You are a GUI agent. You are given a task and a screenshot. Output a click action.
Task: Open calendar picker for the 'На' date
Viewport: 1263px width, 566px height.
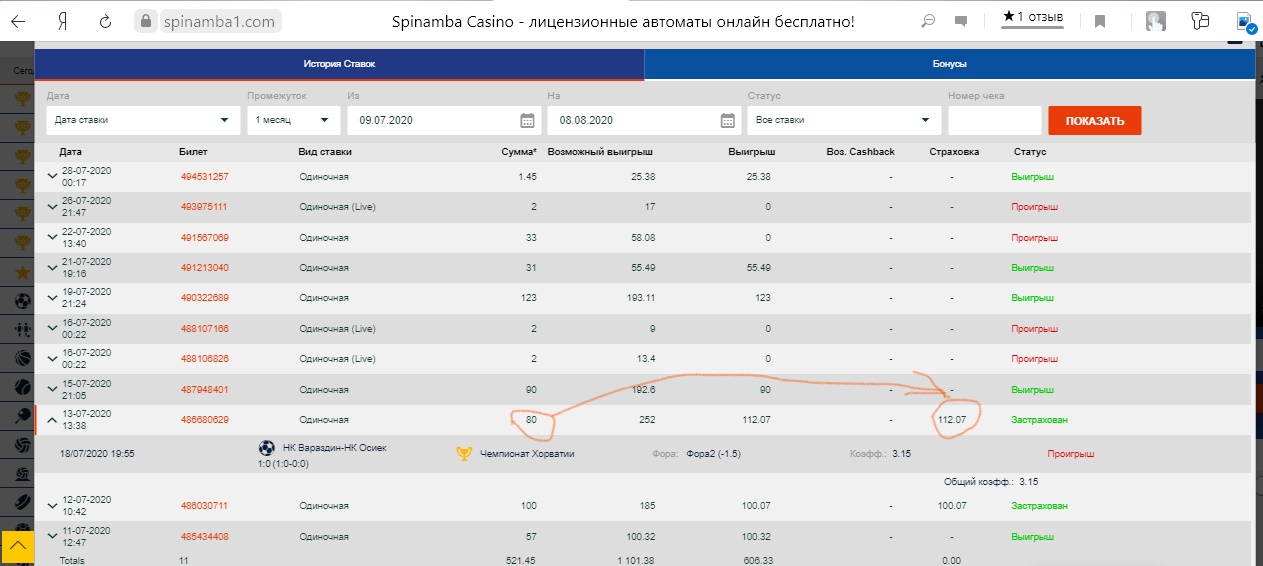click(x=728, y=120)
